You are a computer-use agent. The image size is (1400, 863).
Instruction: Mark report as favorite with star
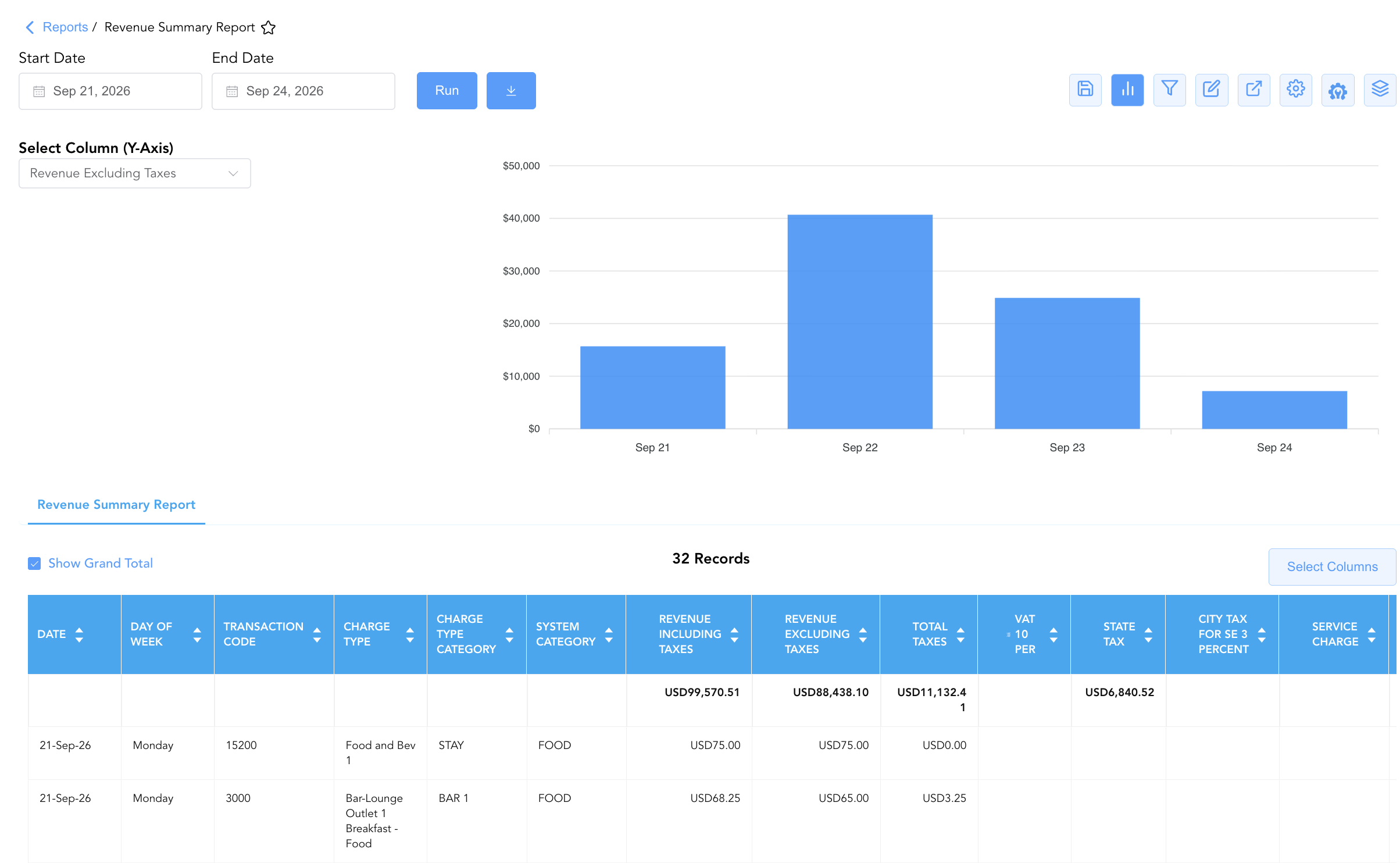coord(268,27)
